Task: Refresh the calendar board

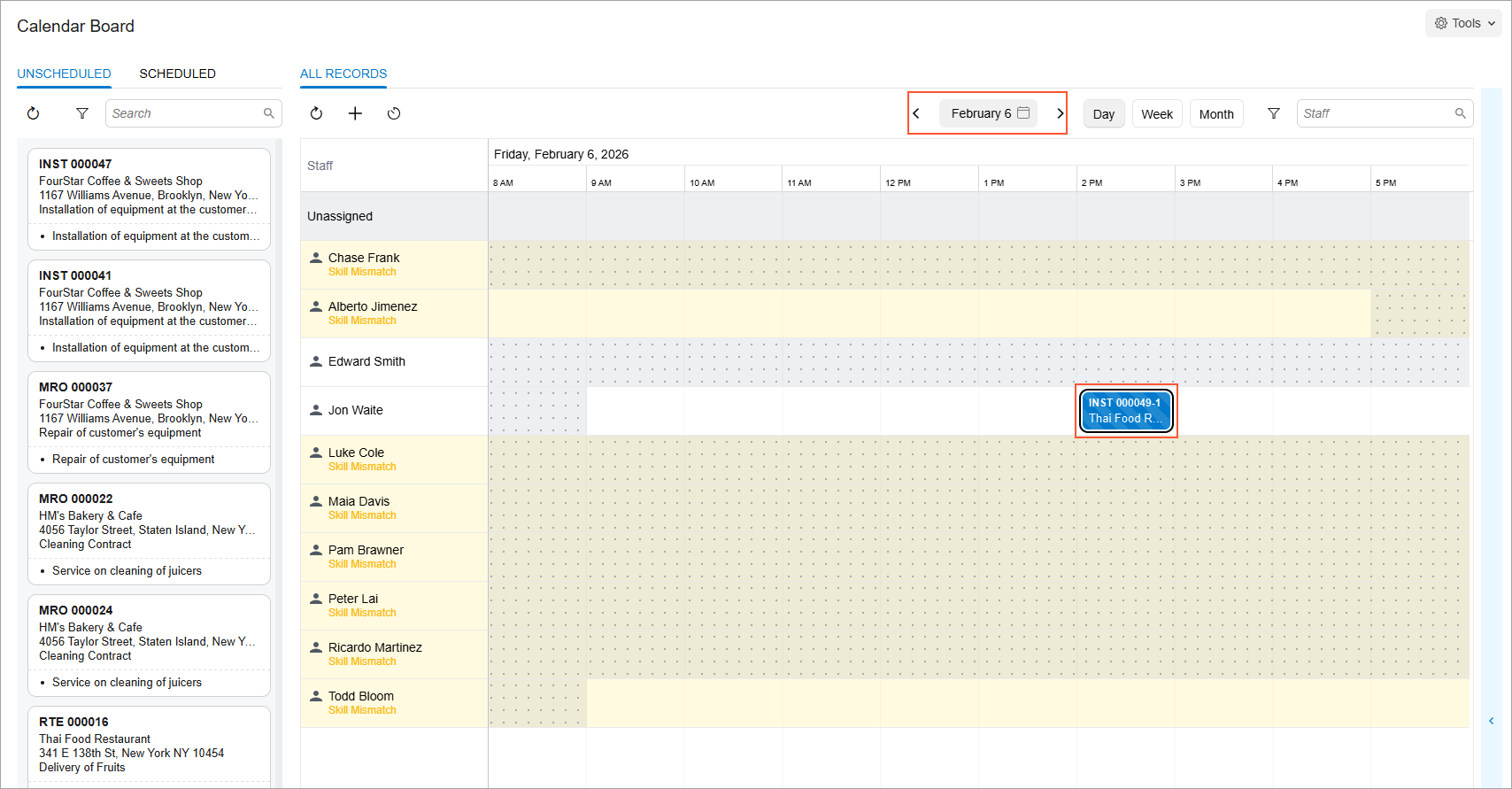Action: (316, 113)
